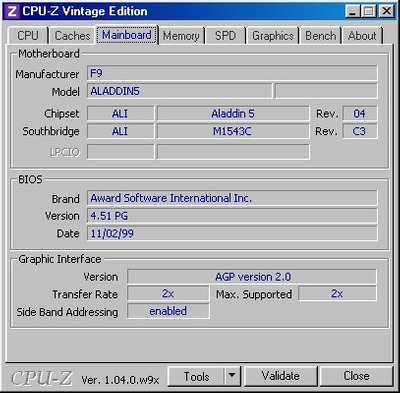This screenshot has height=393, width=400.
Task: Click the Side Band Addressing label
Action: coord(67,312)
